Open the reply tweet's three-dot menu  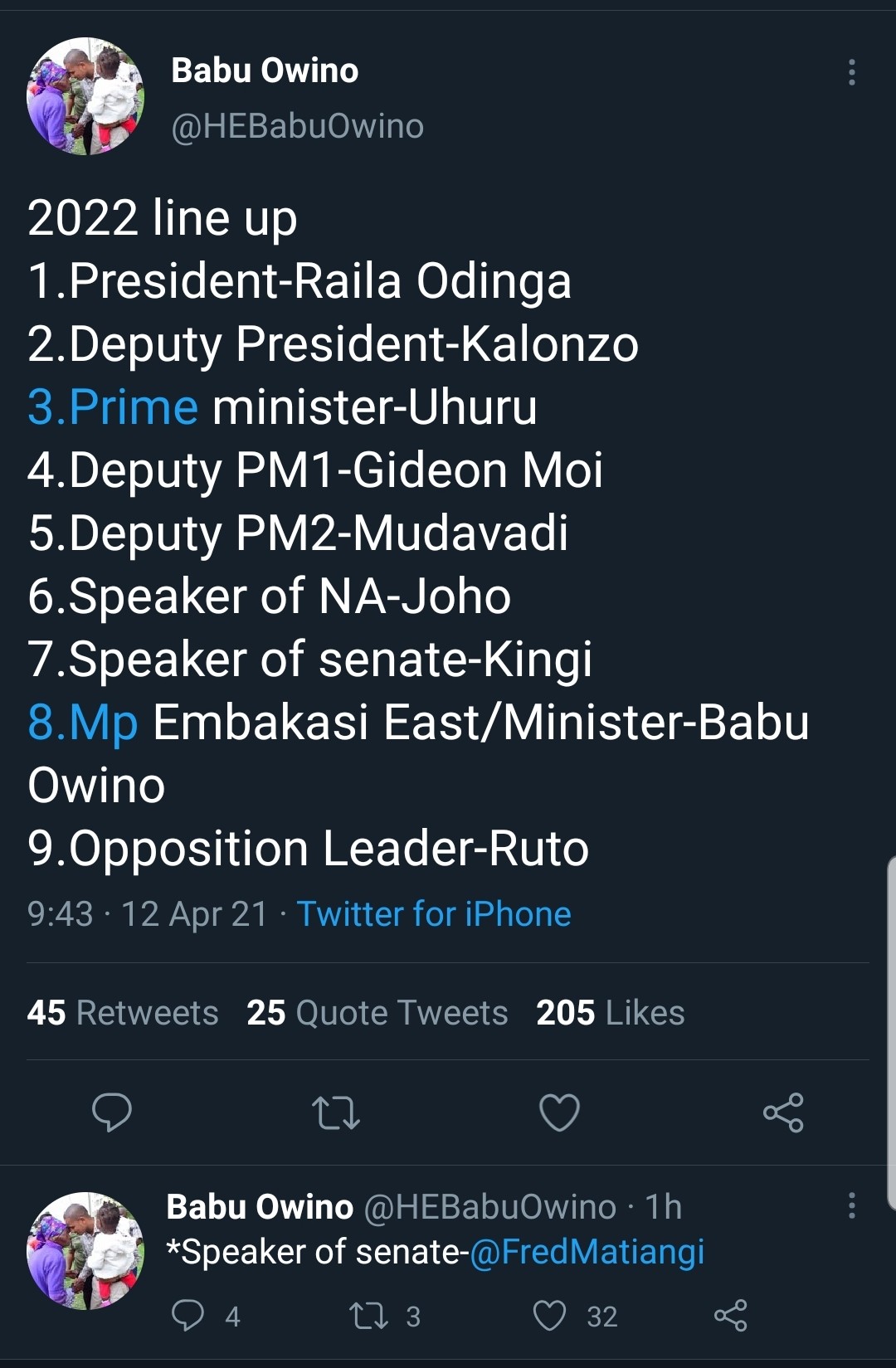(x=851, y=1205)
